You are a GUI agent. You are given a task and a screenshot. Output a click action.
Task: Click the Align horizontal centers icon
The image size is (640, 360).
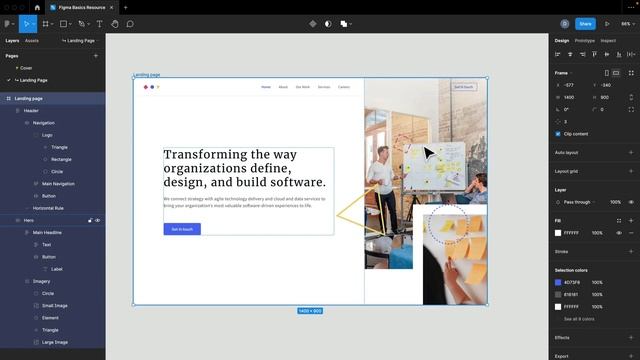pos(570,54)
